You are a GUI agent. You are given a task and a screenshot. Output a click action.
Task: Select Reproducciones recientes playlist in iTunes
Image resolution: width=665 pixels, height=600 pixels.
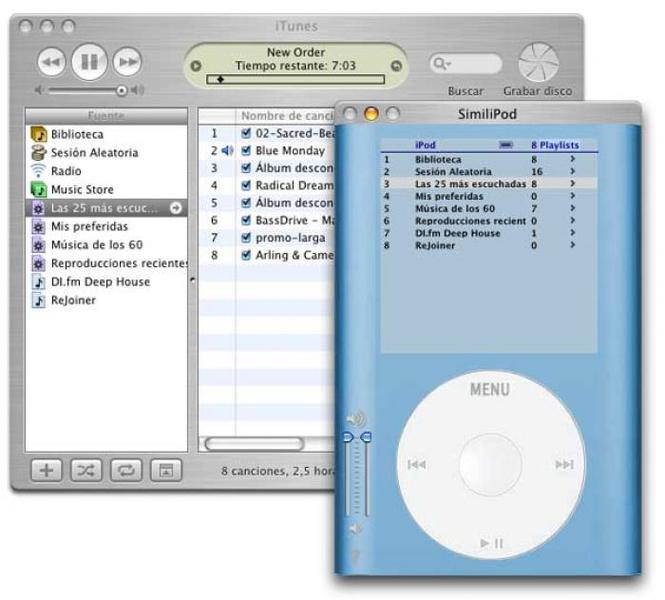tap(106, 263)
